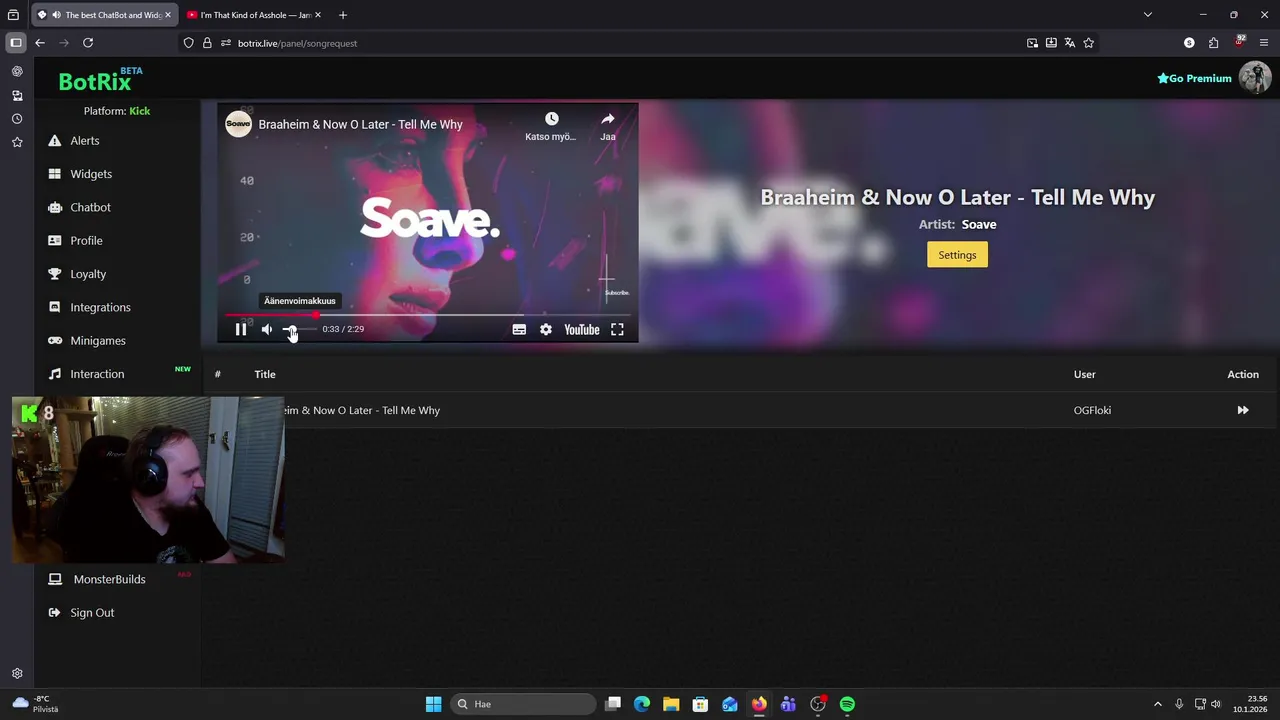Go back in browser history
This screenshot has width=1280, height=720.
[x=40, y=43]
